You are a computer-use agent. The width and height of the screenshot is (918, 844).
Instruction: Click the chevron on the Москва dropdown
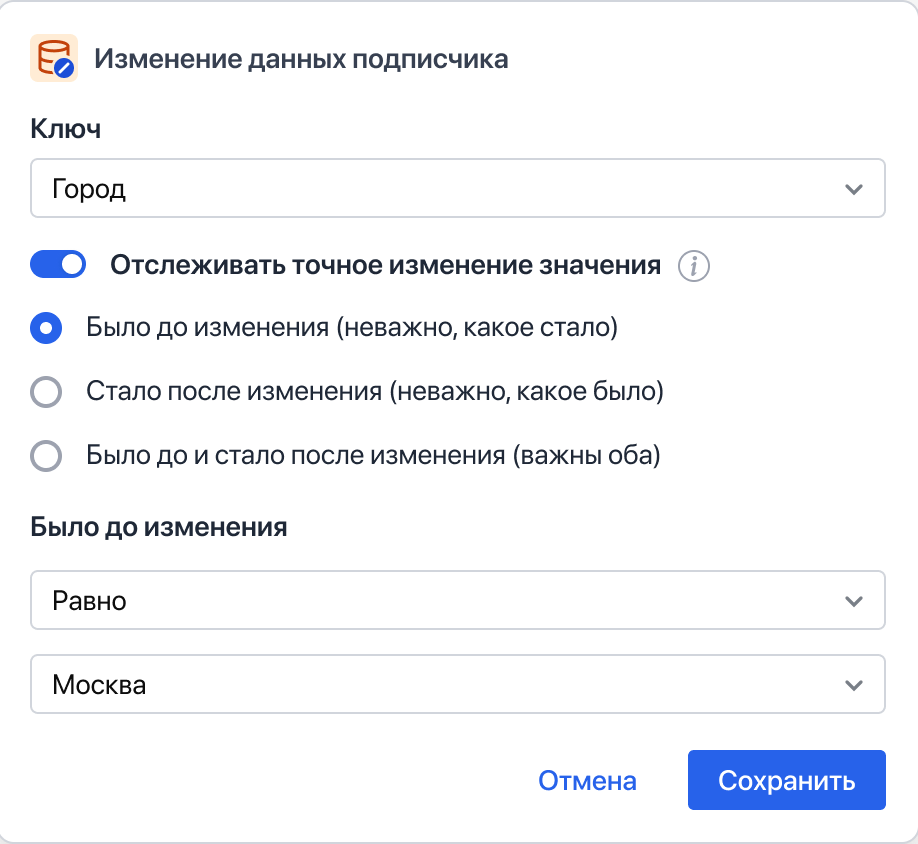click(x=855, y=684)
